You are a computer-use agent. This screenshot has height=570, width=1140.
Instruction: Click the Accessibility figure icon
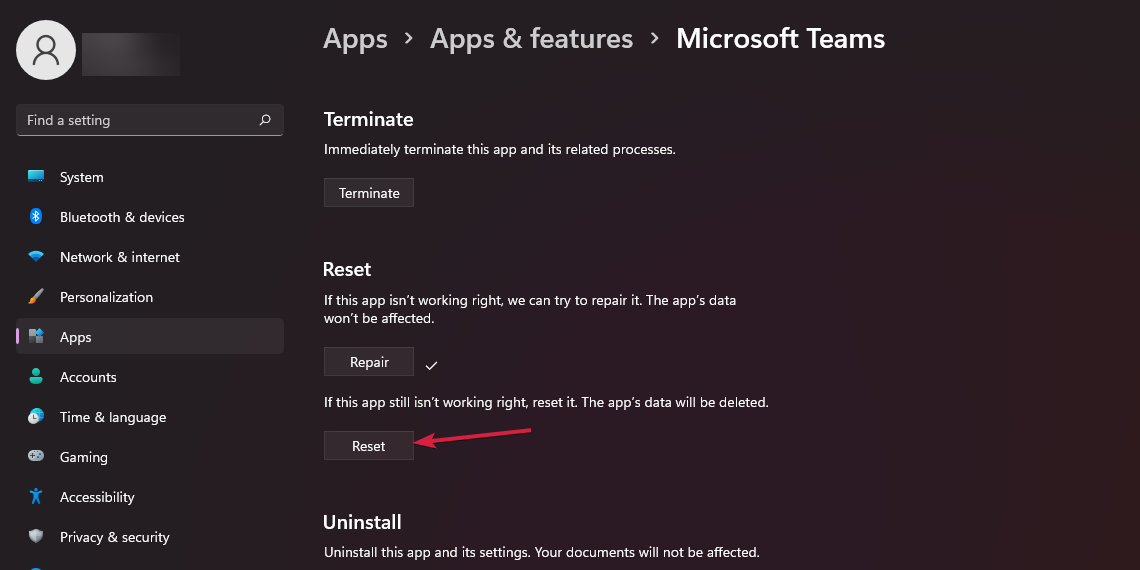[36, 497]
